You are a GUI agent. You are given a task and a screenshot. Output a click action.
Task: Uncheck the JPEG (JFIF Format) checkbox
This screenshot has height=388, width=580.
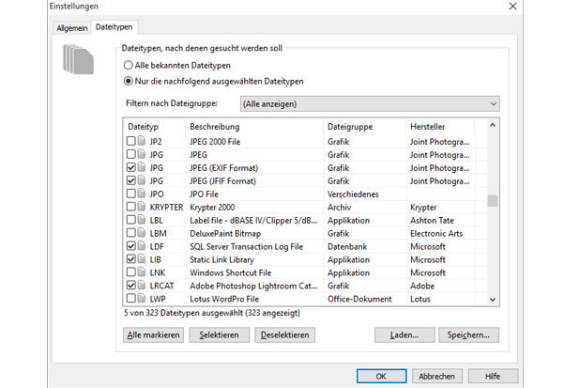click(131, 180)
